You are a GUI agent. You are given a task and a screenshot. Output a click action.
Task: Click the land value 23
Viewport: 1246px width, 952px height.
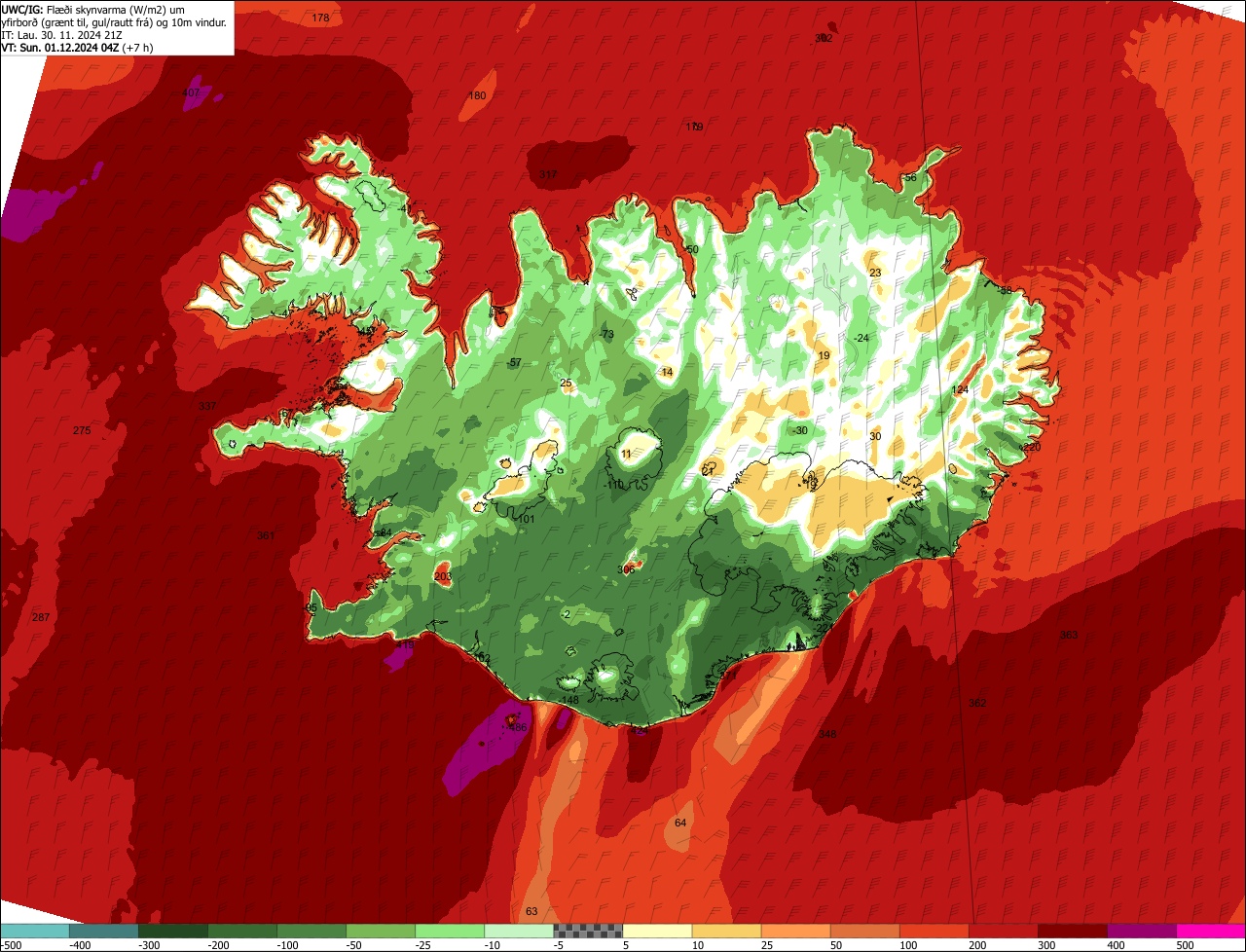tap(875, 273)
